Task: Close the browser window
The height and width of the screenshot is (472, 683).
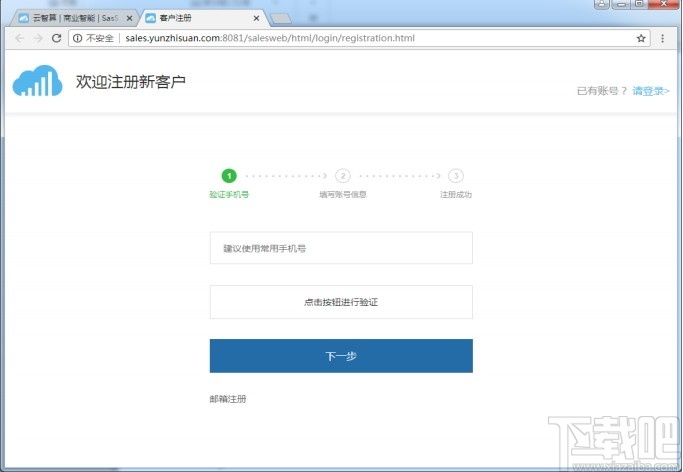Action: [663, 4]
